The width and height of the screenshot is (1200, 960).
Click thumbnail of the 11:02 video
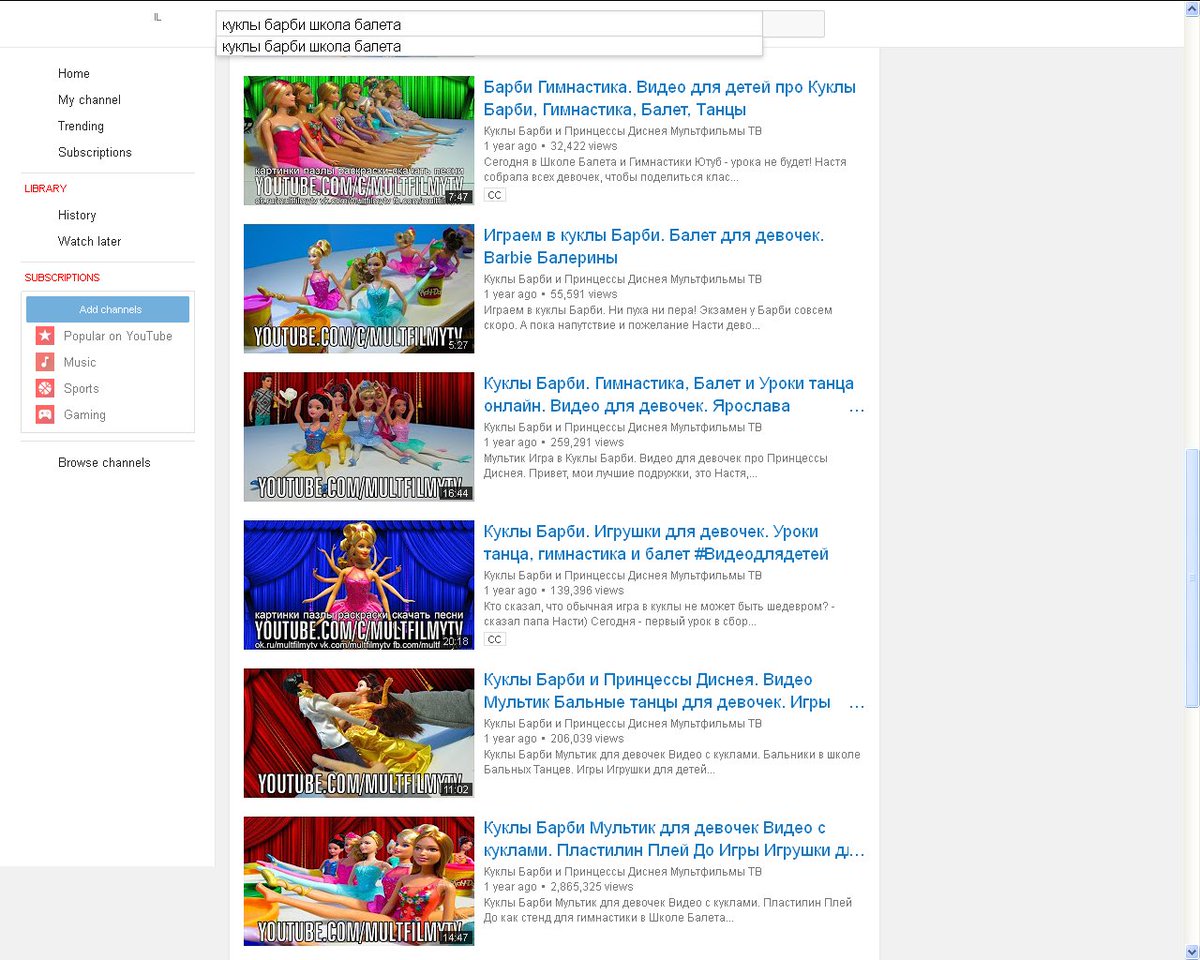tap(359, 732)
